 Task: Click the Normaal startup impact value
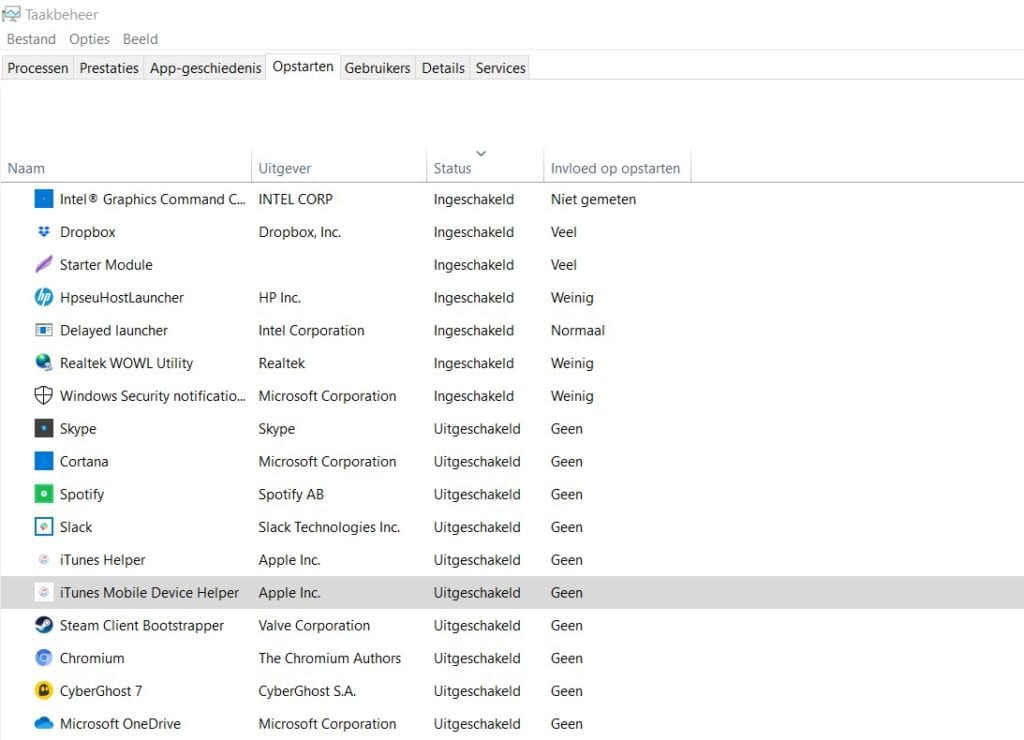[578, 330]
